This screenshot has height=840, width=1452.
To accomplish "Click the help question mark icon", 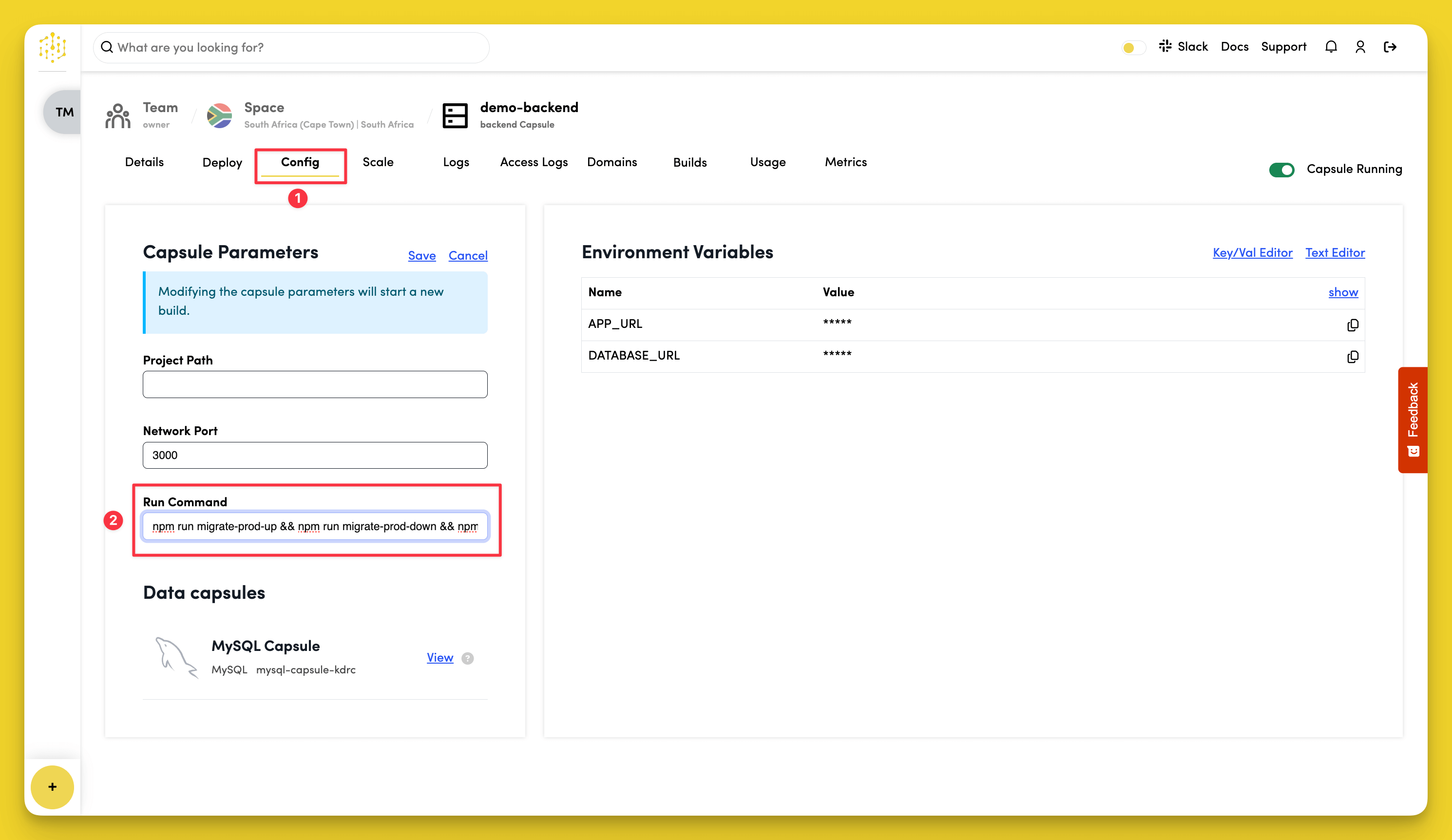I will click(468, 658).
